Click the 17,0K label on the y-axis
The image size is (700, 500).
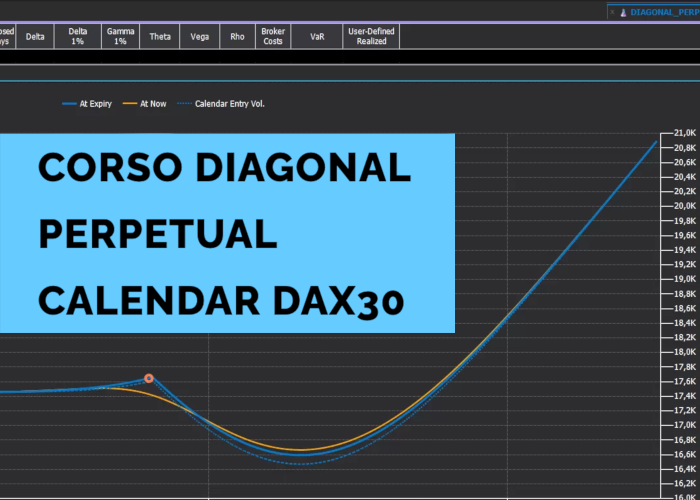click(685, 425)
